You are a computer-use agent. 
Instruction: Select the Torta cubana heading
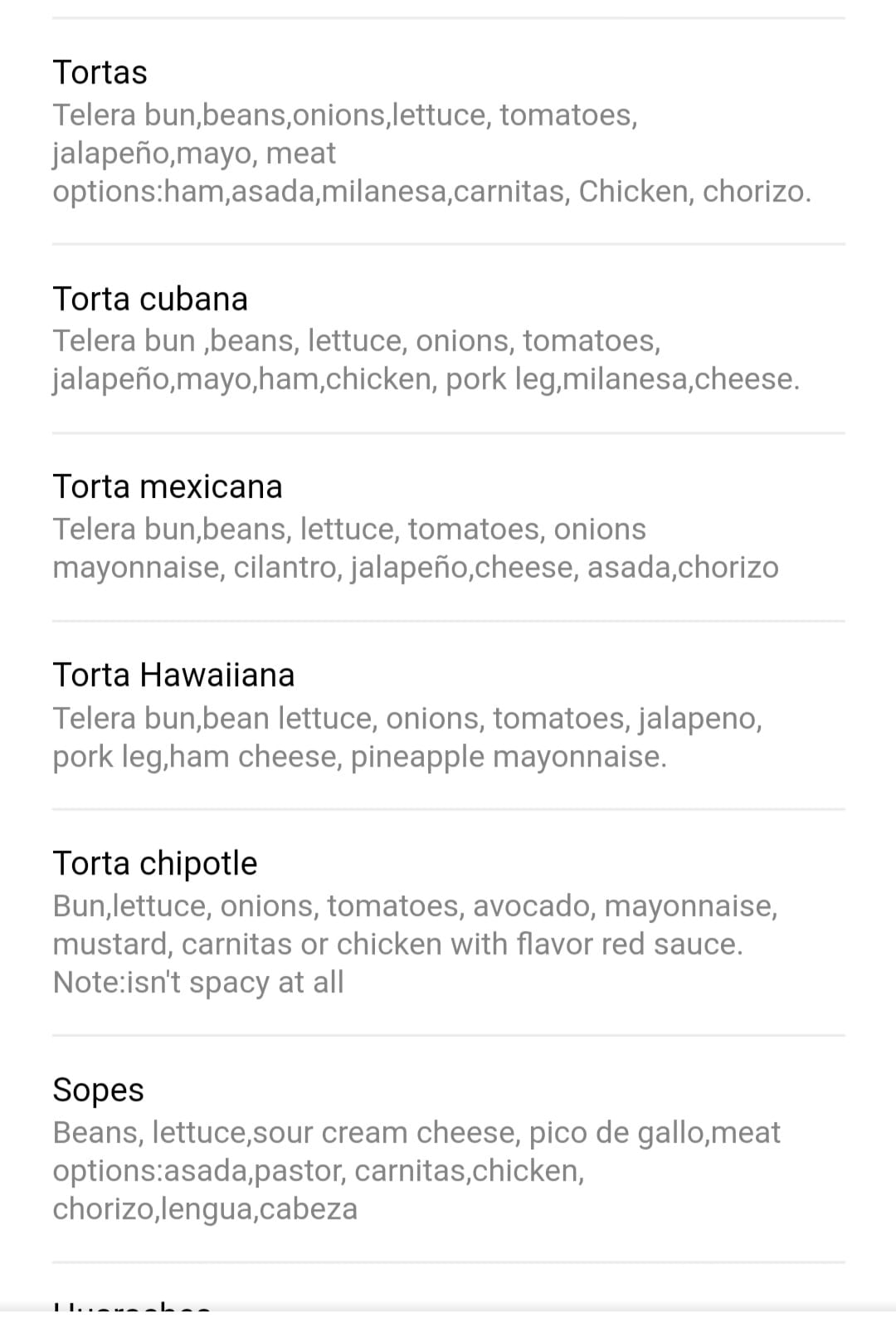pos(150,299)
